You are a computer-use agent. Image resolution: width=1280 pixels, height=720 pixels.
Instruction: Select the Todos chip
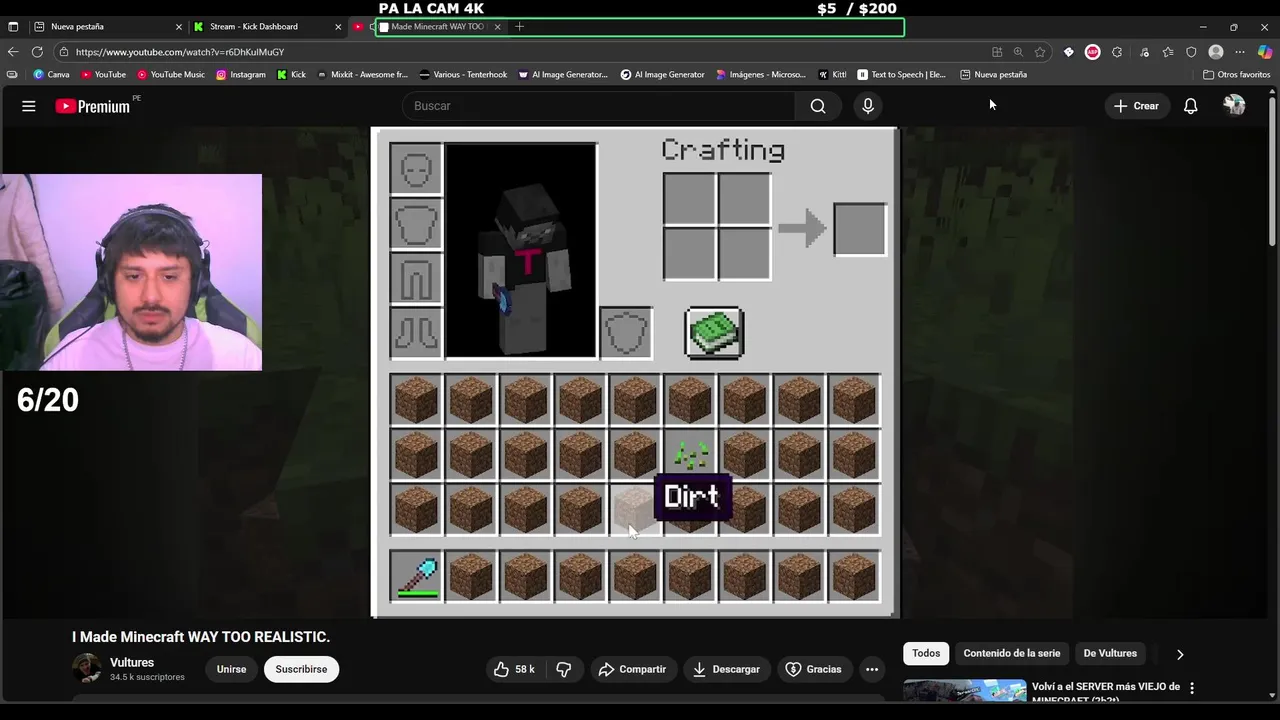tap(926, 654)
